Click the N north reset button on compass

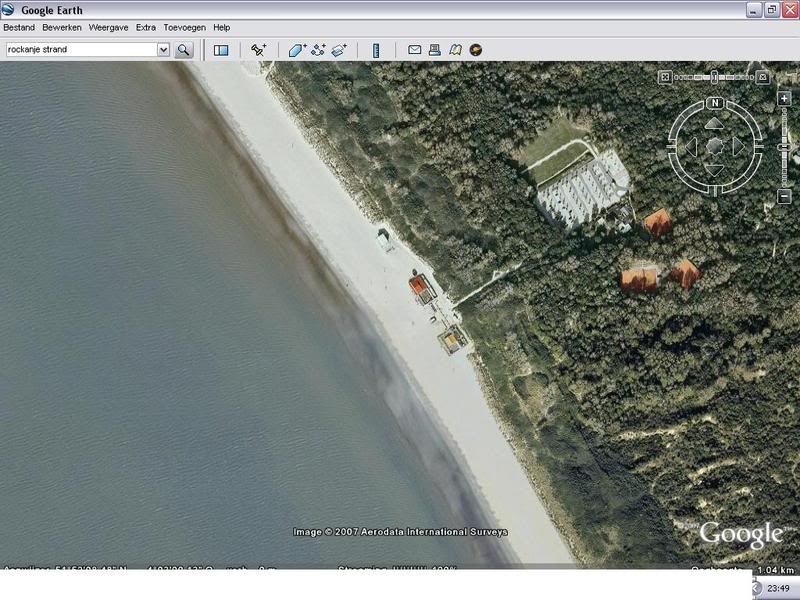coord(715,103)
